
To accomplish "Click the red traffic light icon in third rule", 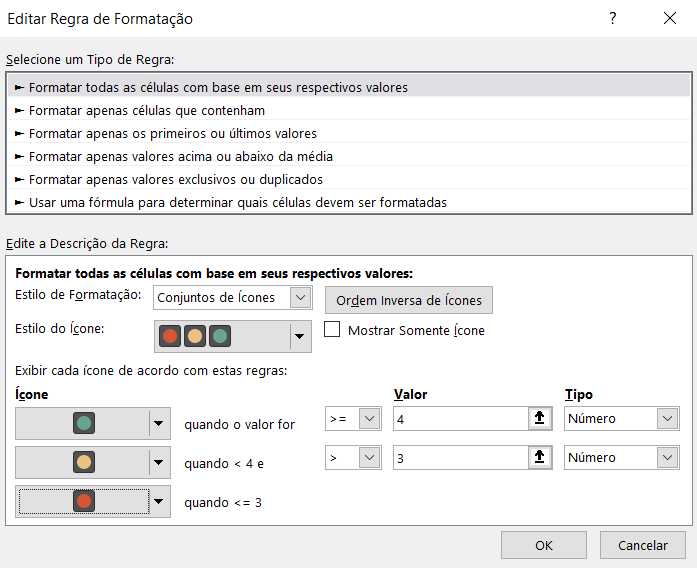I will tap(84, 501).
